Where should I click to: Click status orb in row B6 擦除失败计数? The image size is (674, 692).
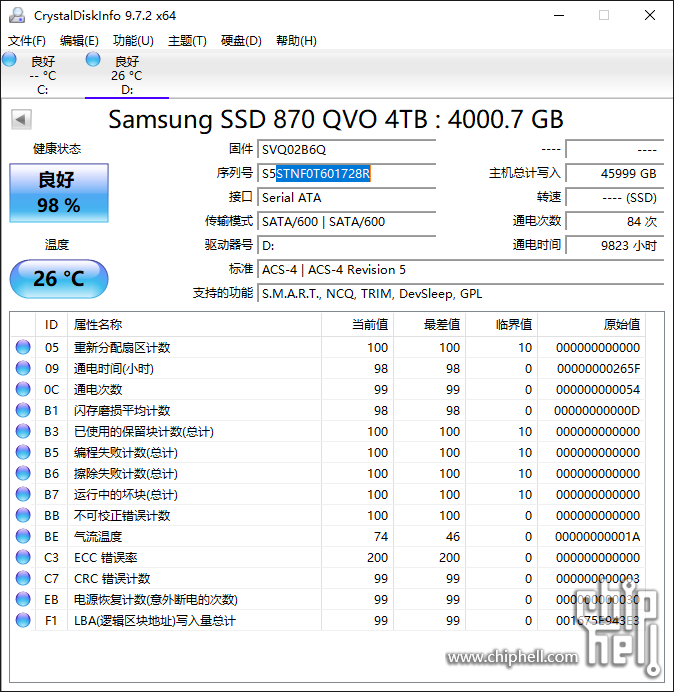point(23,473)
